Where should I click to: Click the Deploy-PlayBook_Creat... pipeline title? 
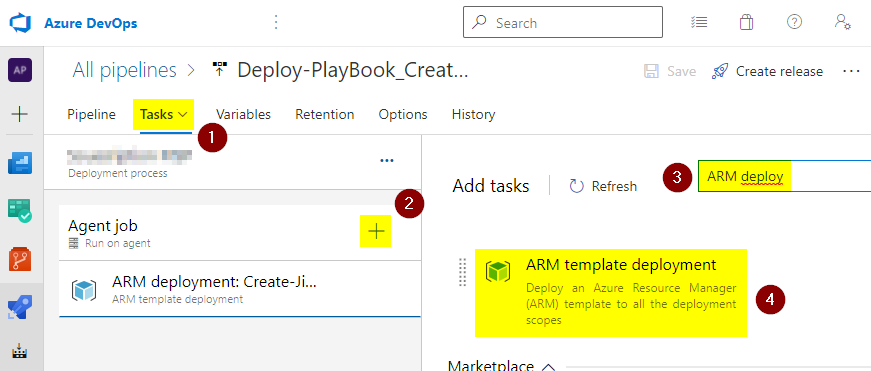coord(353,71)
